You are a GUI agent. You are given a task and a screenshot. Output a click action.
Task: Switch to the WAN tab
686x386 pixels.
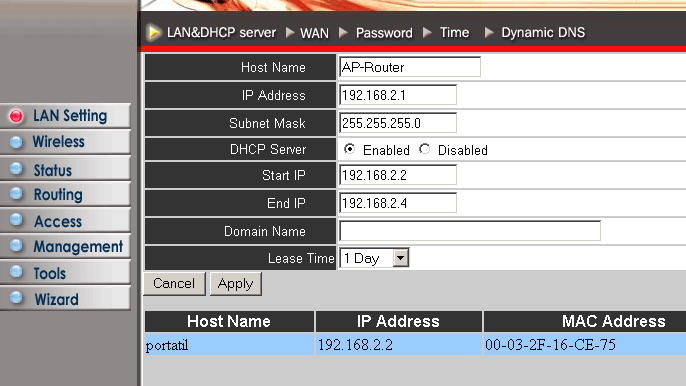coord(314,33)
